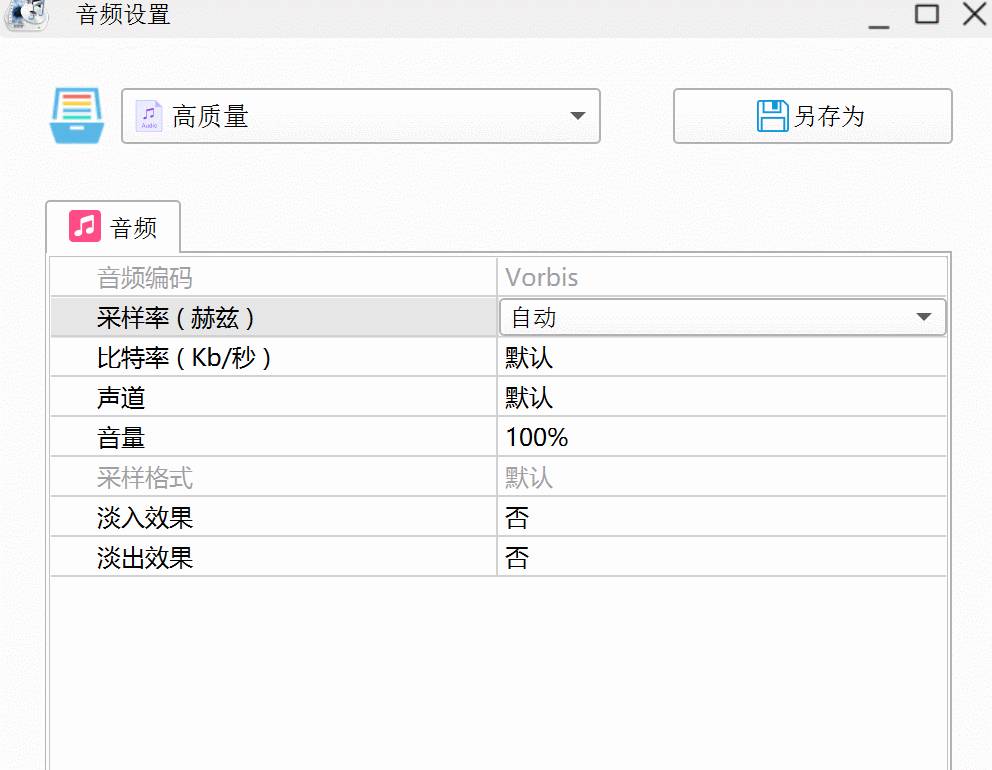Click the 另存为 save-as button
The width and height of the screenshot is (992, 770).
[812, 115]
